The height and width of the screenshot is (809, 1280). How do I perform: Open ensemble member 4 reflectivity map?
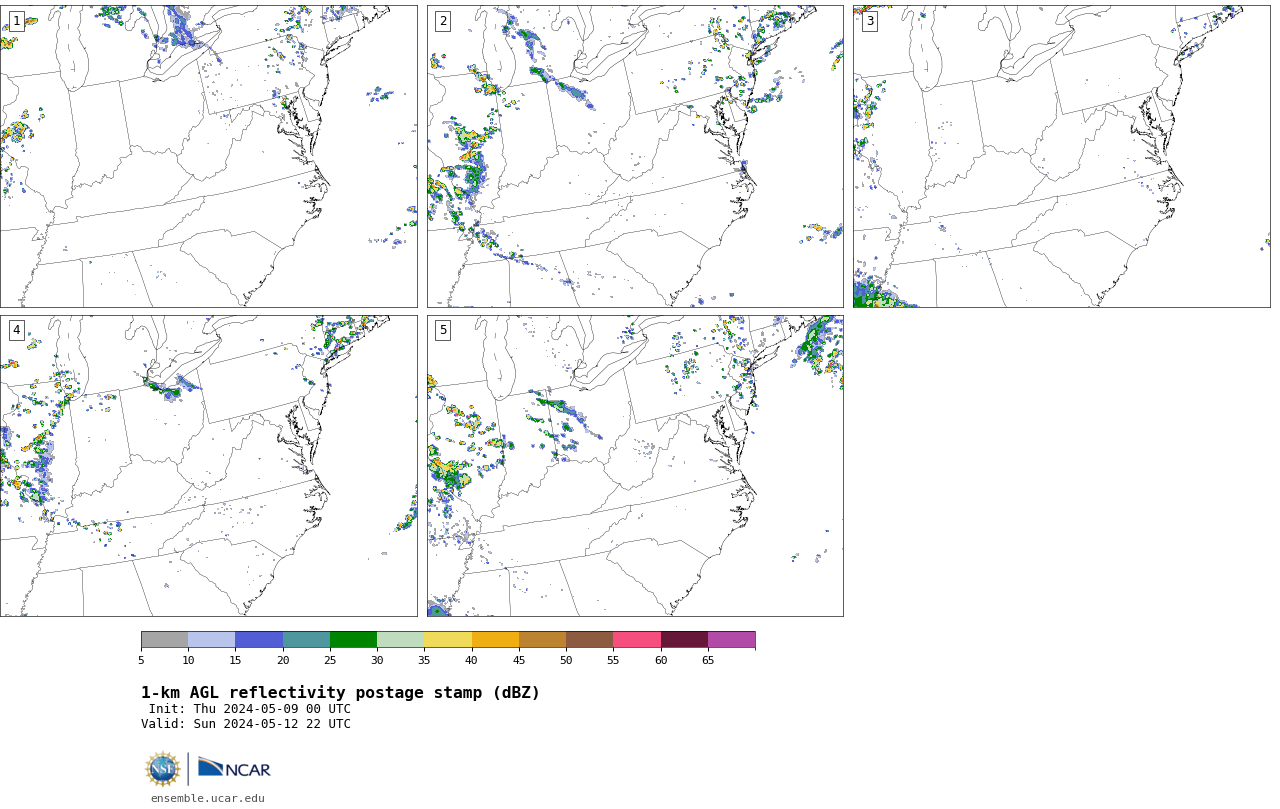[x=208, y=466]
